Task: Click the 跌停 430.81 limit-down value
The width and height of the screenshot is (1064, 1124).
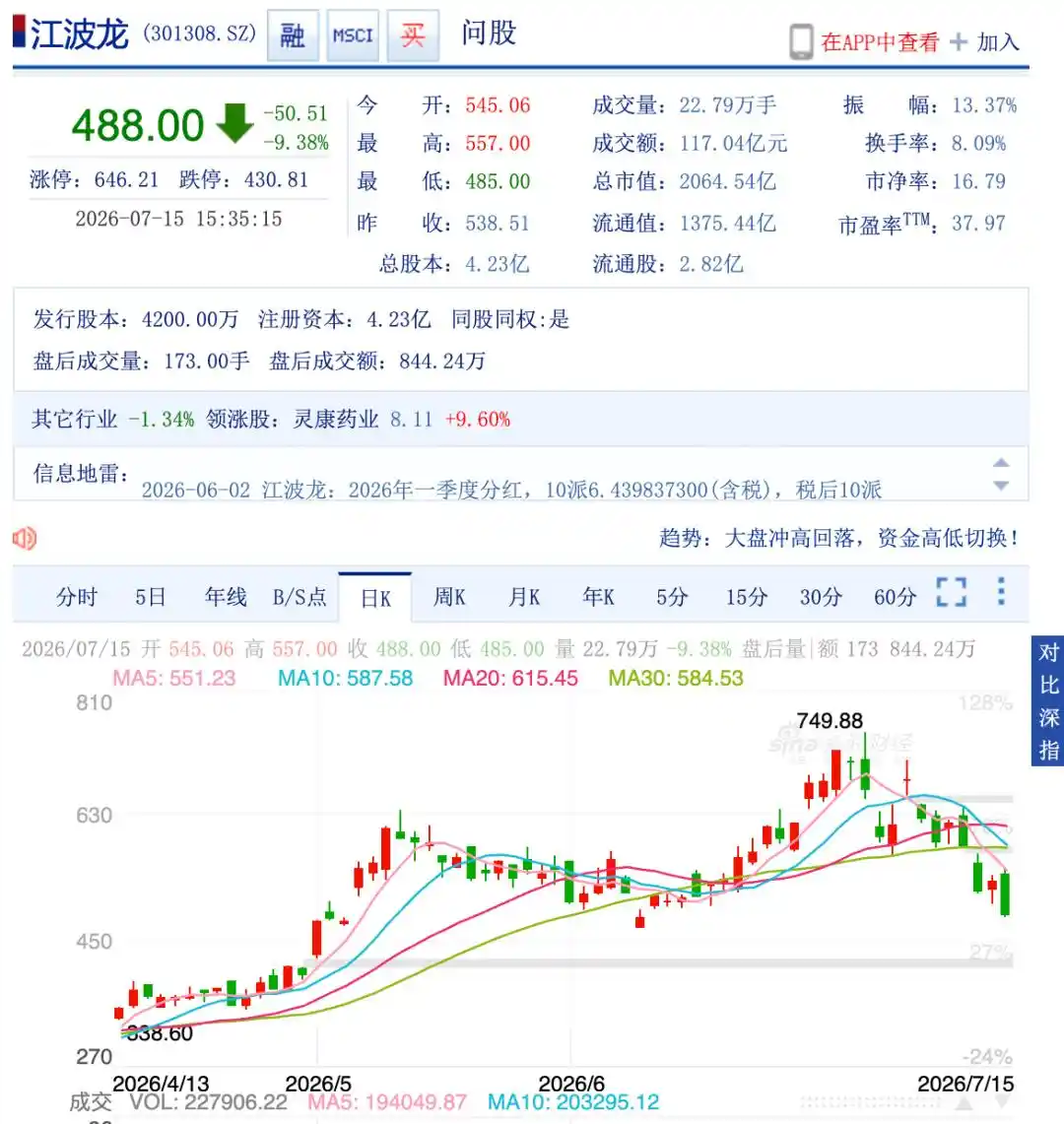Action: (x=276, y=179)
